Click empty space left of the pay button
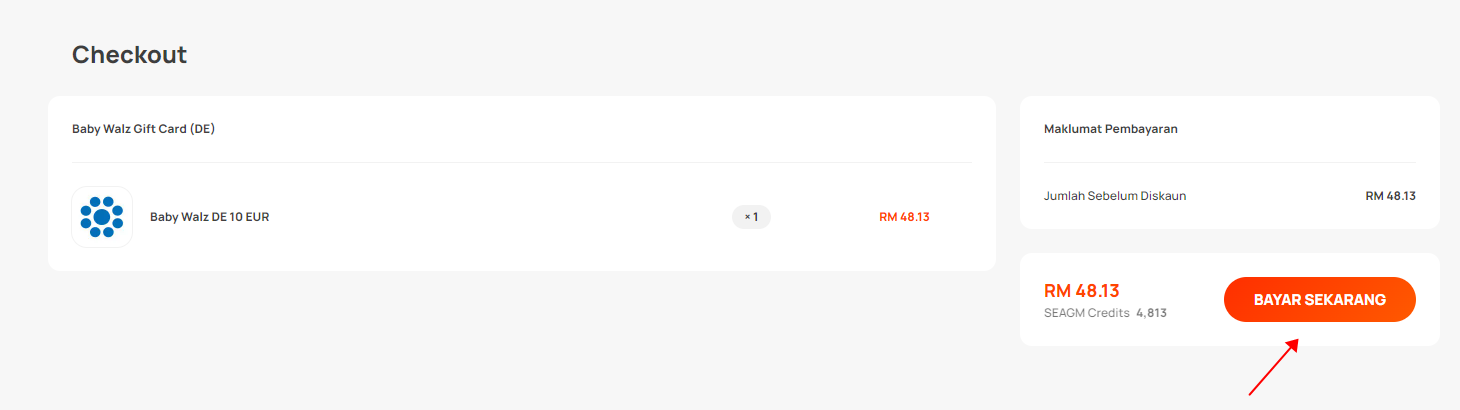This screenshot has height=410, width=1460. [1195, 300]
